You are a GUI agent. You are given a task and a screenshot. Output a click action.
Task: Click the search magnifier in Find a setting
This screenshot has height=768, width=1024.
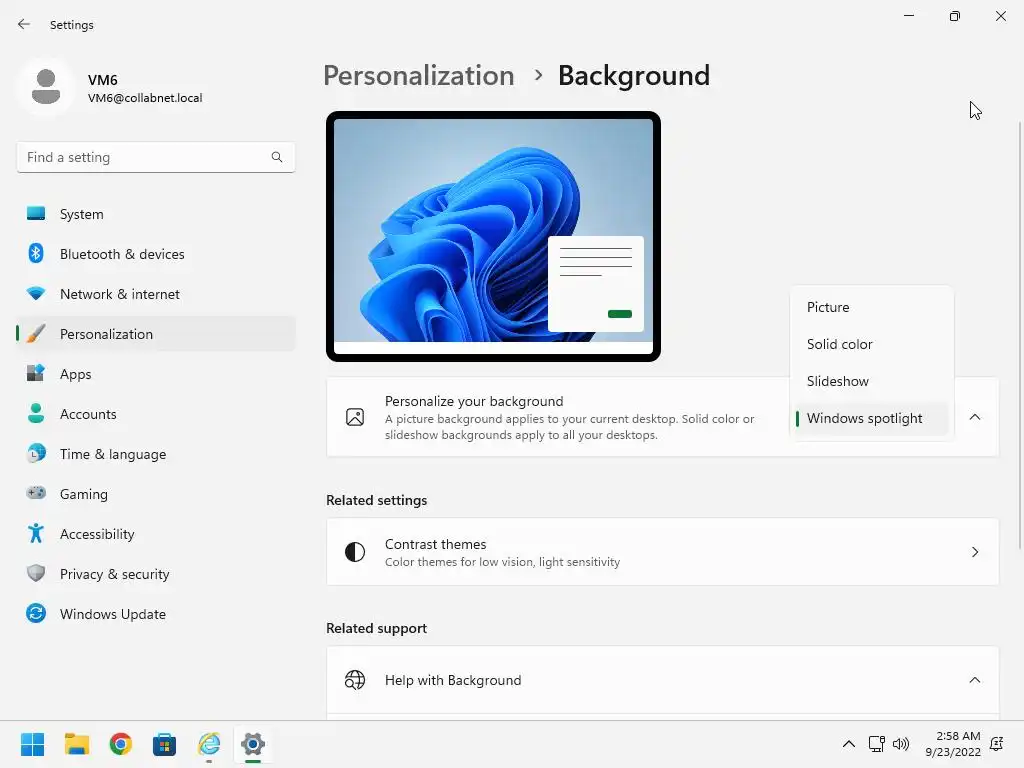pos(277,157)
